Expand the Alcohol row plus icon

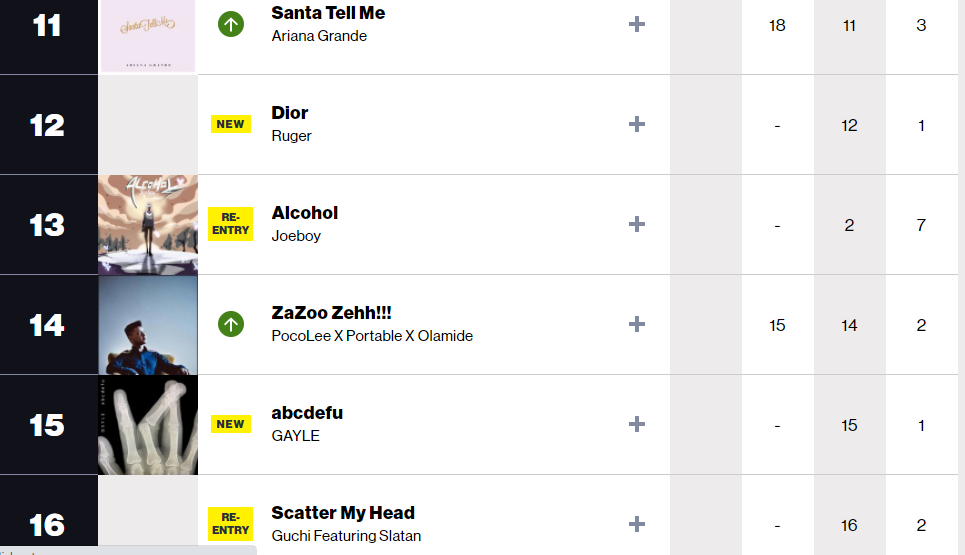coord(636,224)
